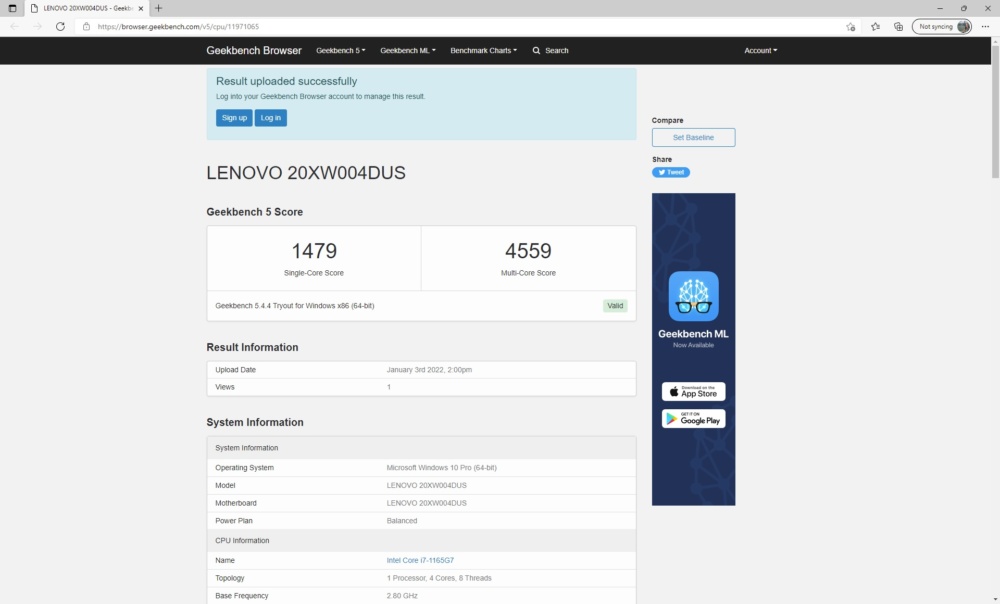Reload the page with refresh icon
This screenshot has width=1000, height=604.
(60, 27)
